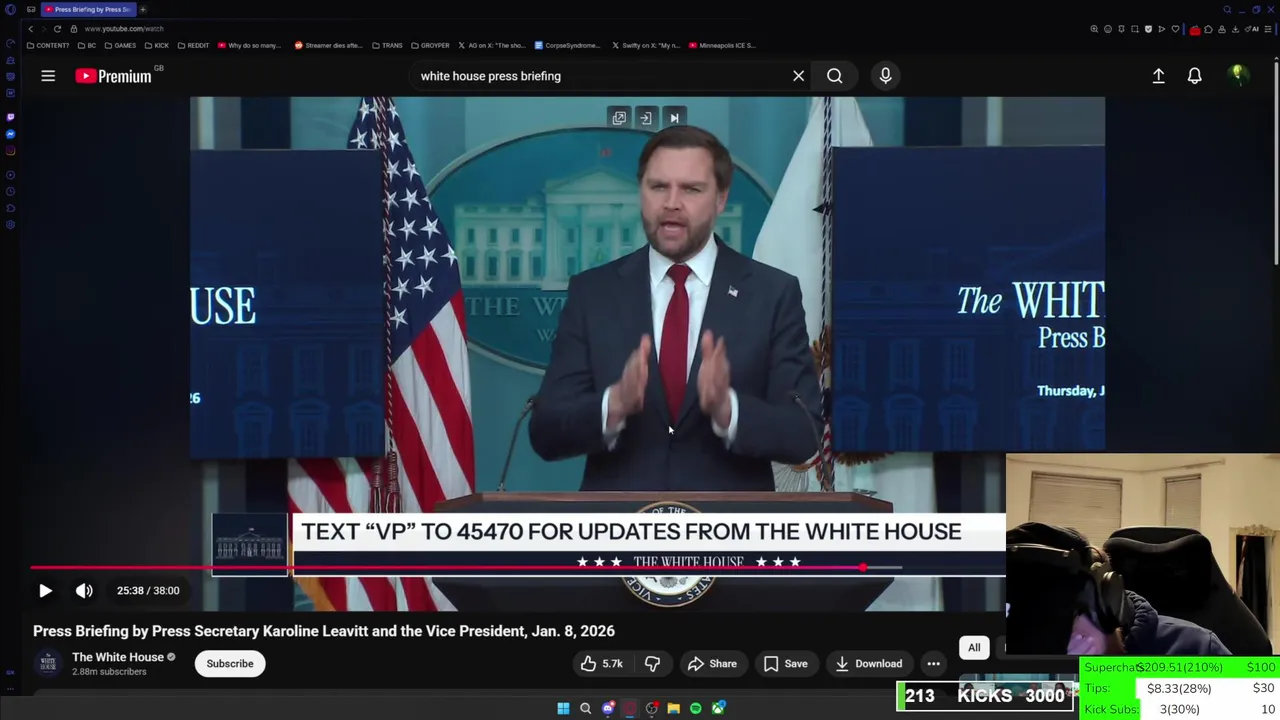
Task: Click the video title text
Action: pos(324,631)
